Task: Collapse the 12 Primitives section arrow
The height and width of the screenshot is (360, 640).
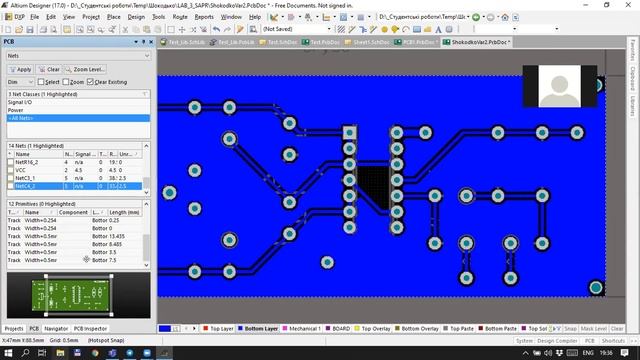Action: pyautogui.click(x=146, y=204)
